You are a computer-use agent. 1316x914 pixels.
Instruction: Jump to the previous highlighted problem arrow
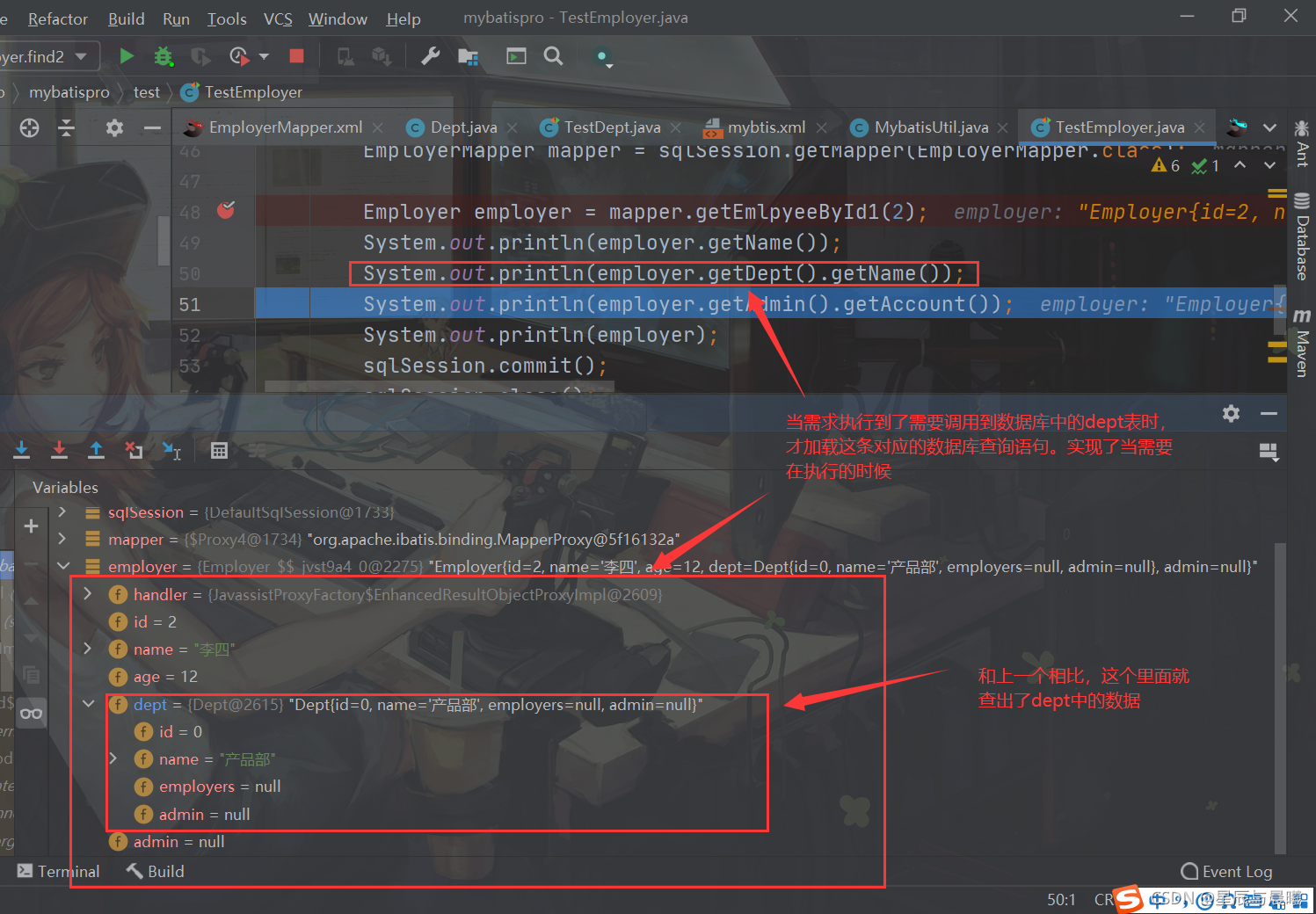coord(1240,165)
